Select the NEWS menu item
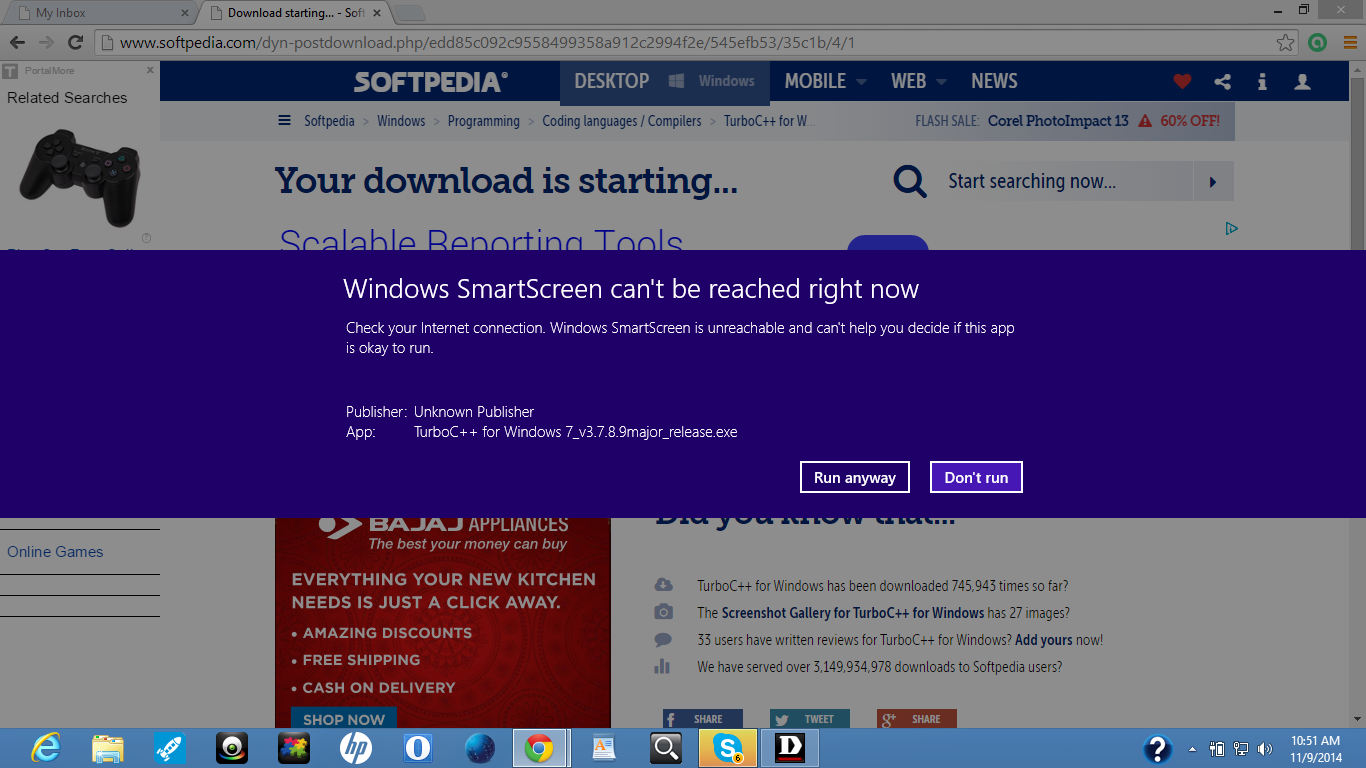This screenshot has width=1366, height=768. coord(994,81)
